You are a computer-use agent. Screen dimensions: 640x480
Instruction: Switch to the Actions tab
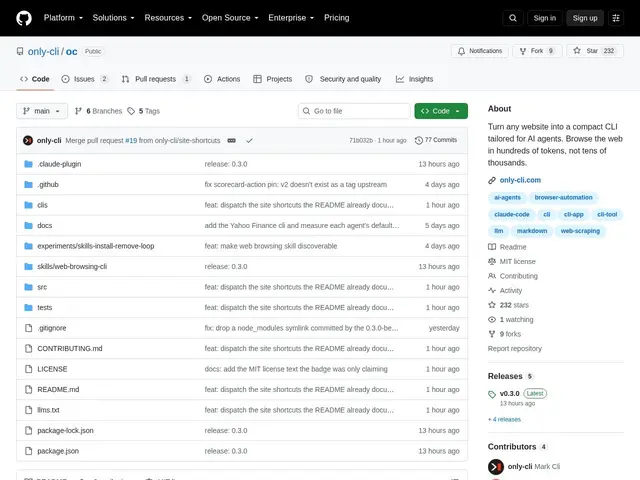pyautogui.click(x=222, y=79)
